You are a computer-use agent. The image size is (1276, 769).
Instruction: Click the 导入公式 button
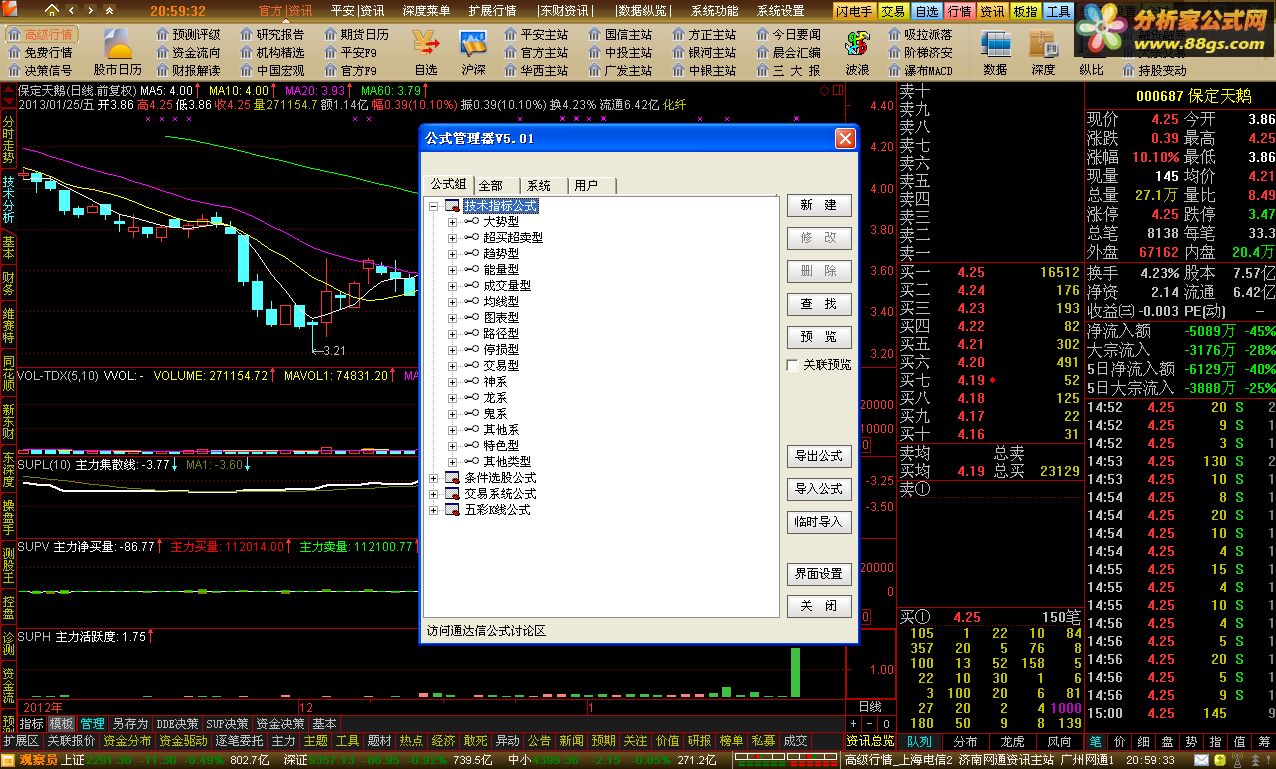pos(819,489)
